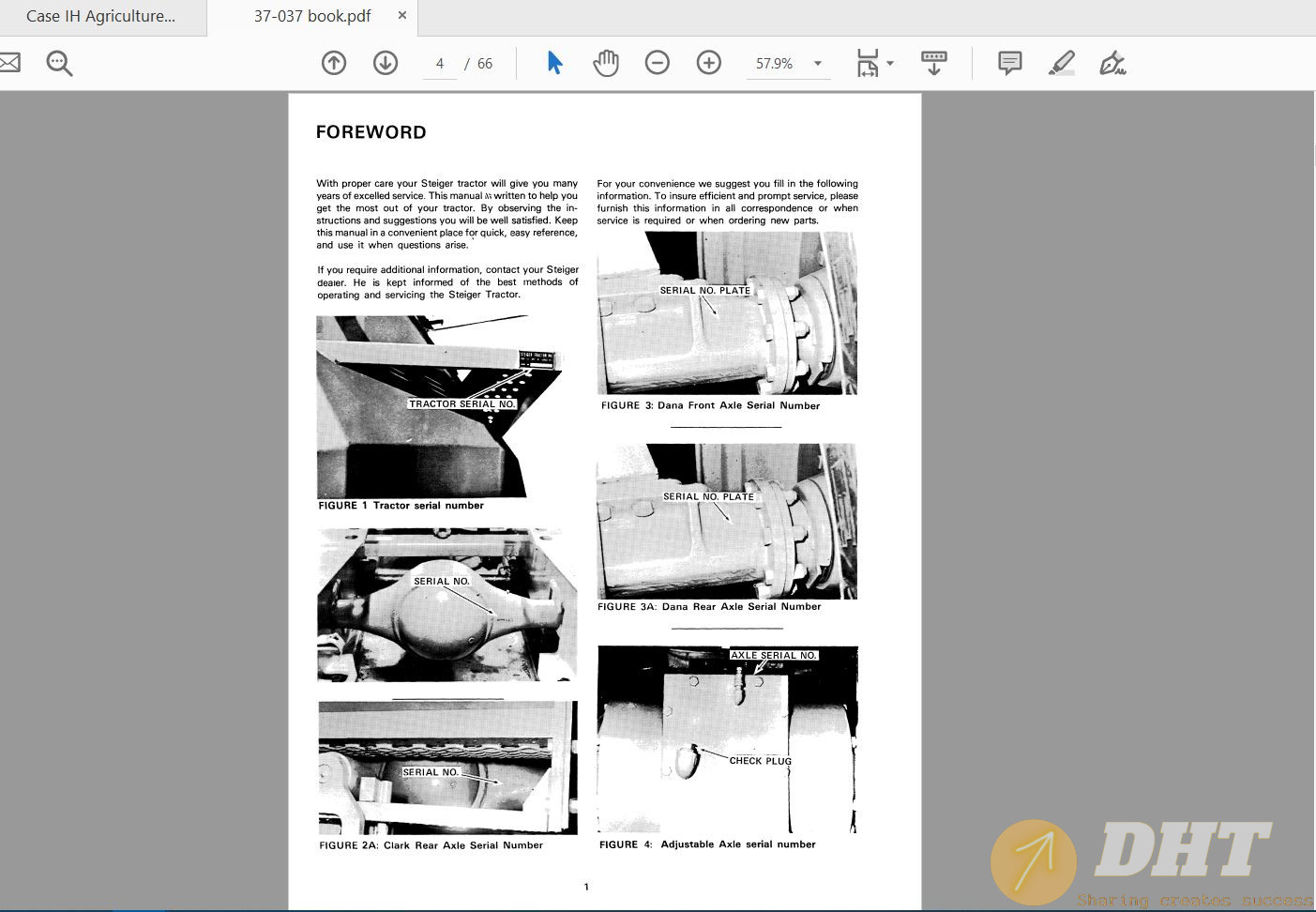
Task: Close the 37-037 book.pdf tab
Action: 402,16
